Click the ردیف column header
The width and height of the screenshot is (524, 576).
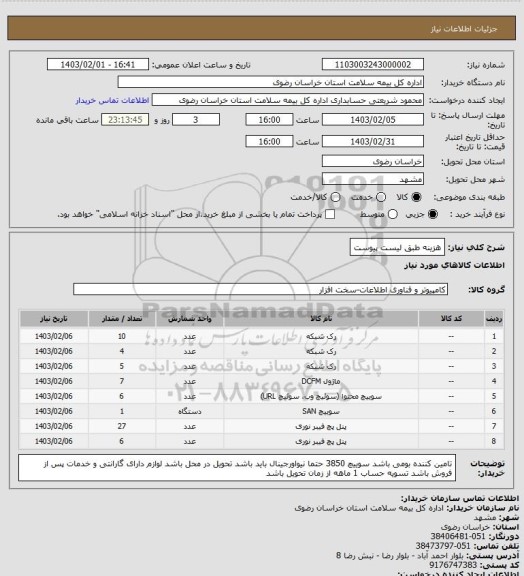(x=494, y=319)
